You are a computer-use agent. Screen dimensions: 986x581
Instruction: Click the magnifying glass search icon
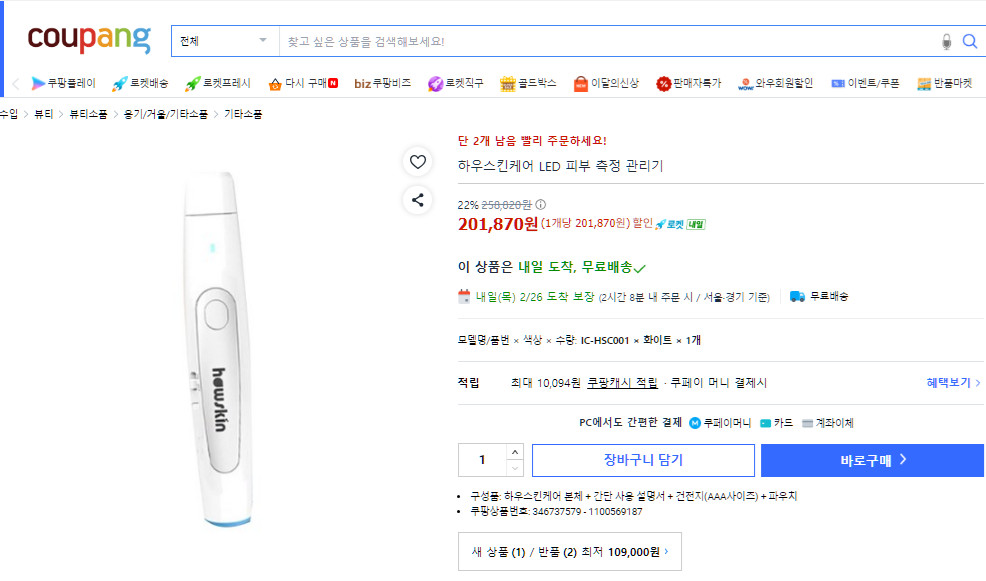tap(969, 40)
